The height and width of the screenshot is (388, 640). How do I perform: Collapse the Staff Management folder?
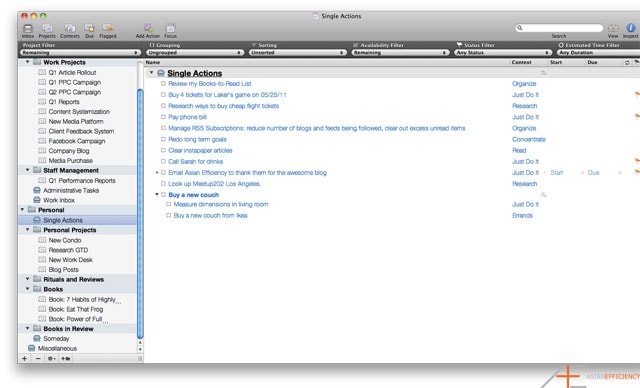click(x=27, y=170)
